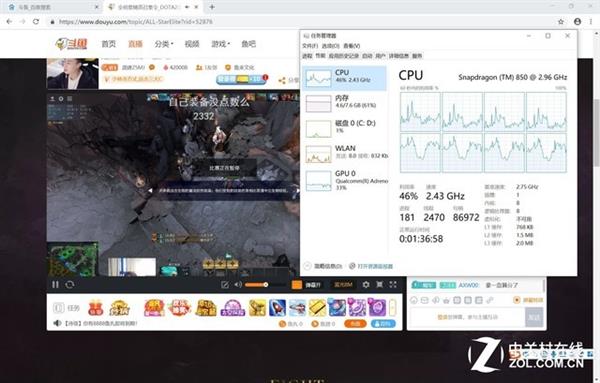This screenshot has width=600, height=383.
Task: Open the 查看(V) menu in Task Manager
Action: [x=352, y=46]
